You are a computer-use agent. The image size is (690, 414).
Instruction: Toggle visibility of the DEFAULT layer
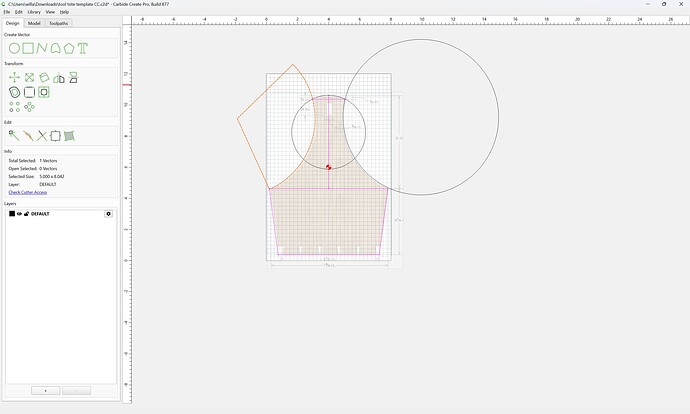[19, 214]
